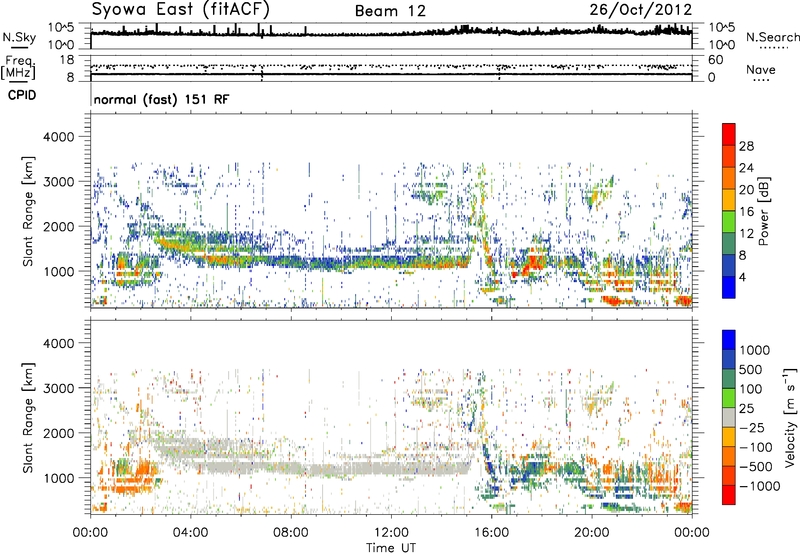Image resolution: width=800 pixels, height=554 pixels.
Task: Click the date '26/Oct/2012'
Action: point(641,10)
